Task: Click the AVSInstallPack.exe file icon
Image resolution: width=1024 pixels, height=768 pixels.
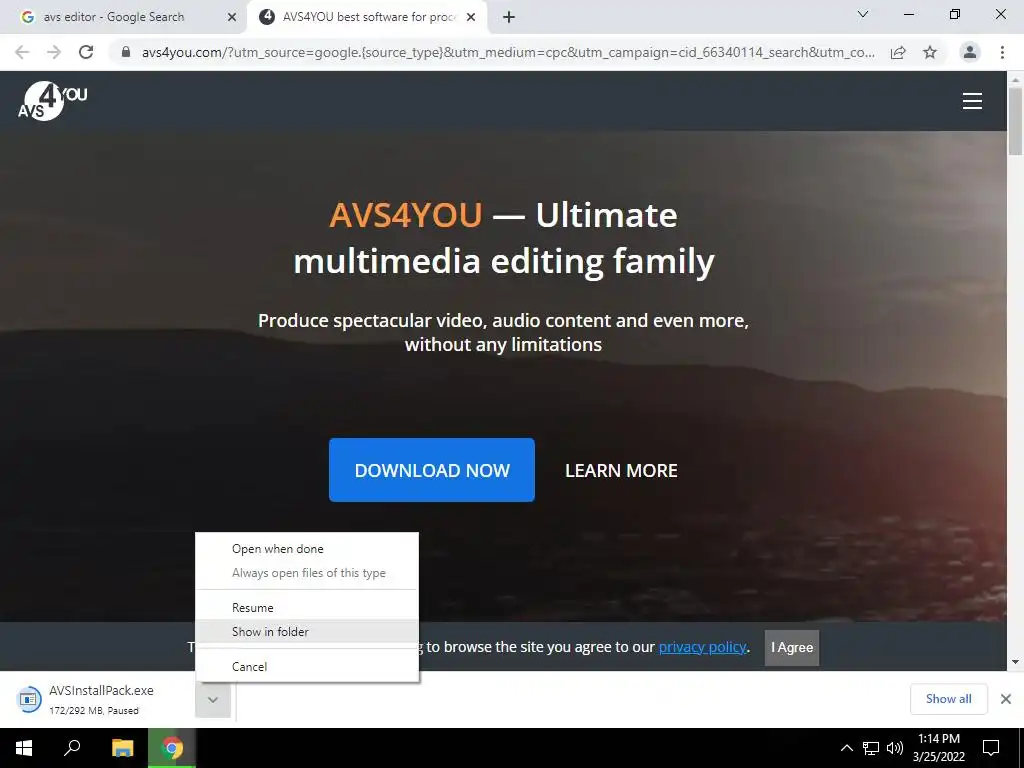Action: point(29,699)
